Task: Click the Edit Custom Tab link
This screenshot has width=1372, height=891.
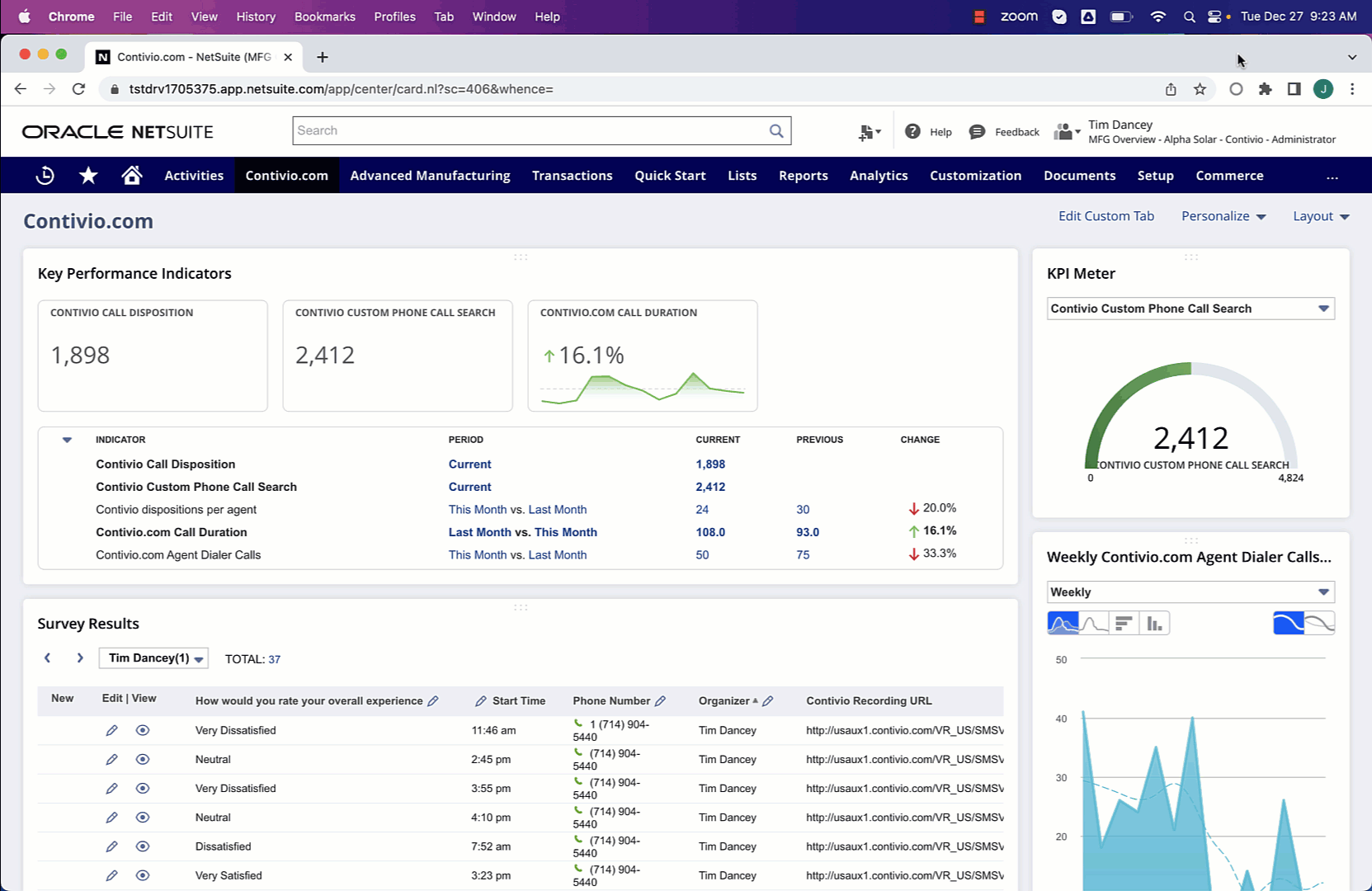Action: [1106, 216]
